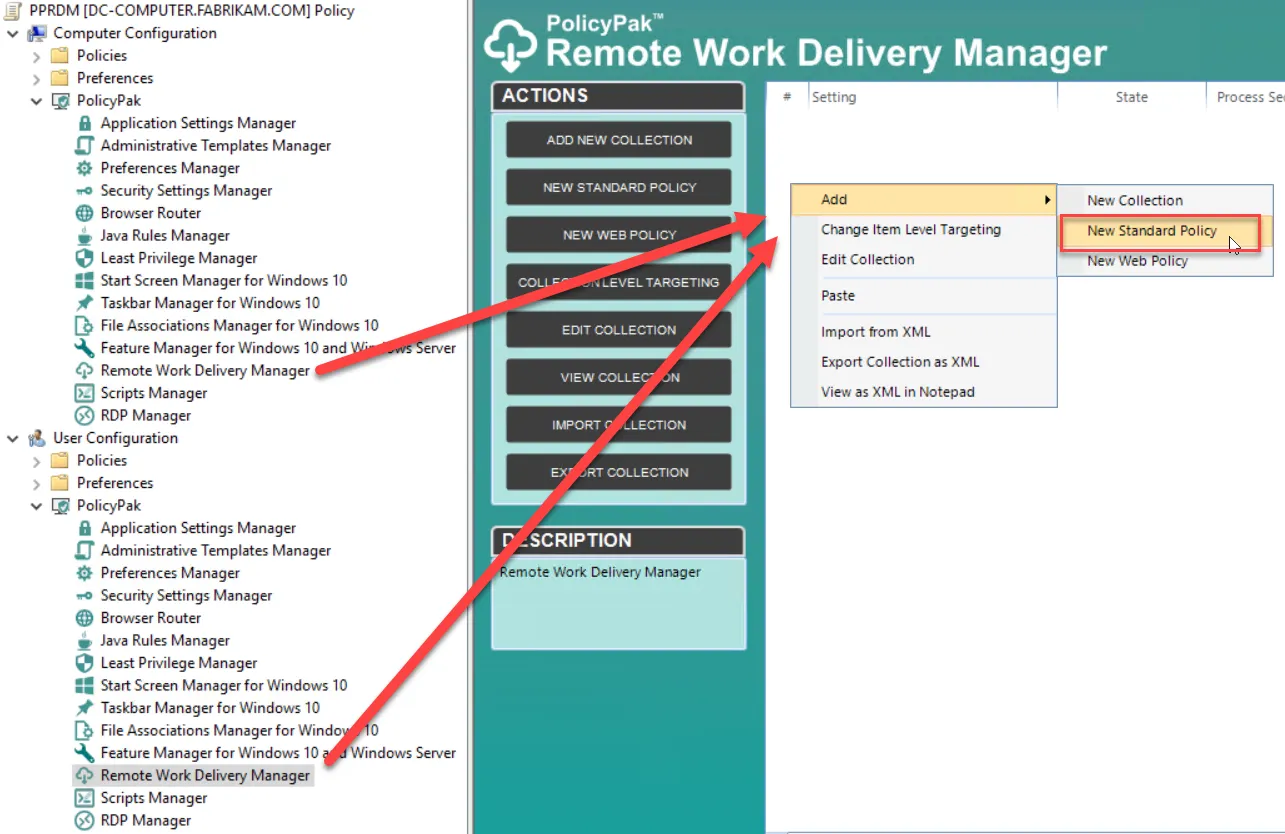Click Start Screen Manager Windows icon under Computer Configuration
The width and height of the screenshot is (1285, 834).
pos(85,281)
